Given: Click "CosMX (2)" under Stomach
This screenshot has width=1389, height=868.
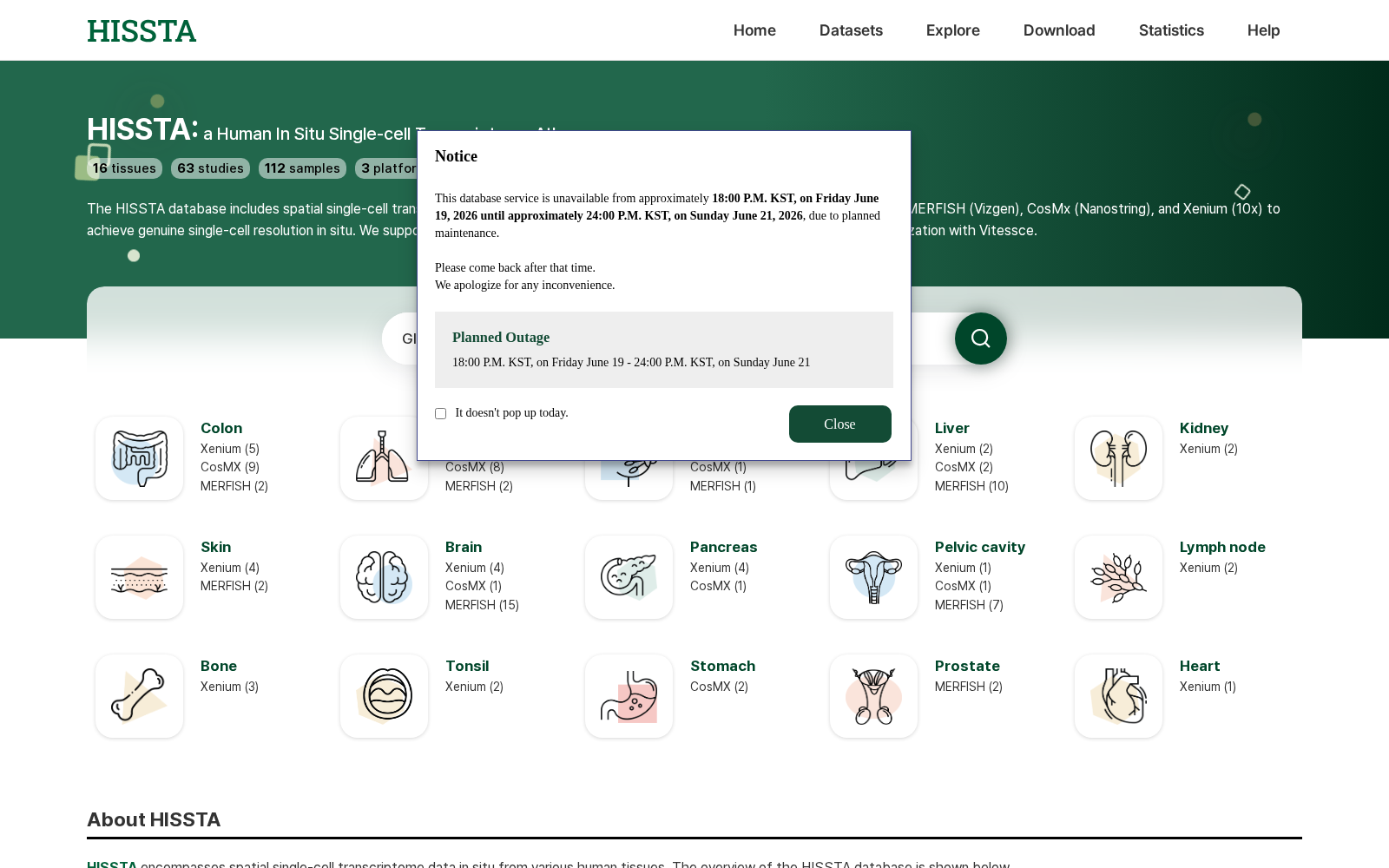Looking at the screenshot, I should (x=720, y=687).
